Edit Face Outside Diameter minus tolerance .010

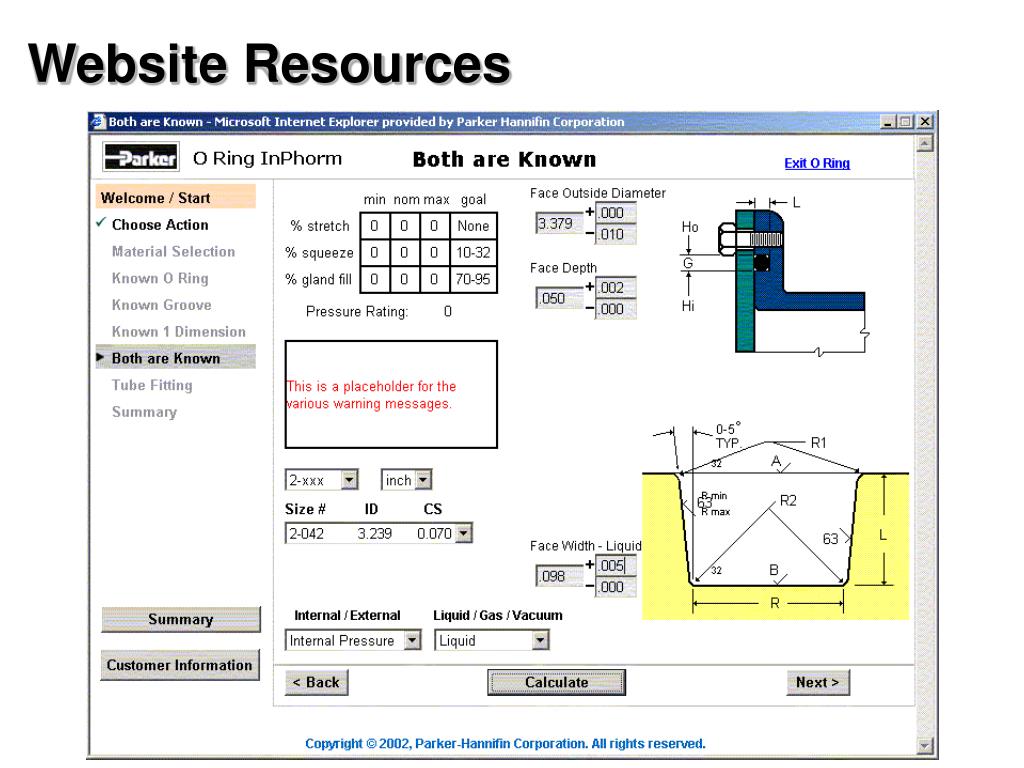click(x=615, y=234)
